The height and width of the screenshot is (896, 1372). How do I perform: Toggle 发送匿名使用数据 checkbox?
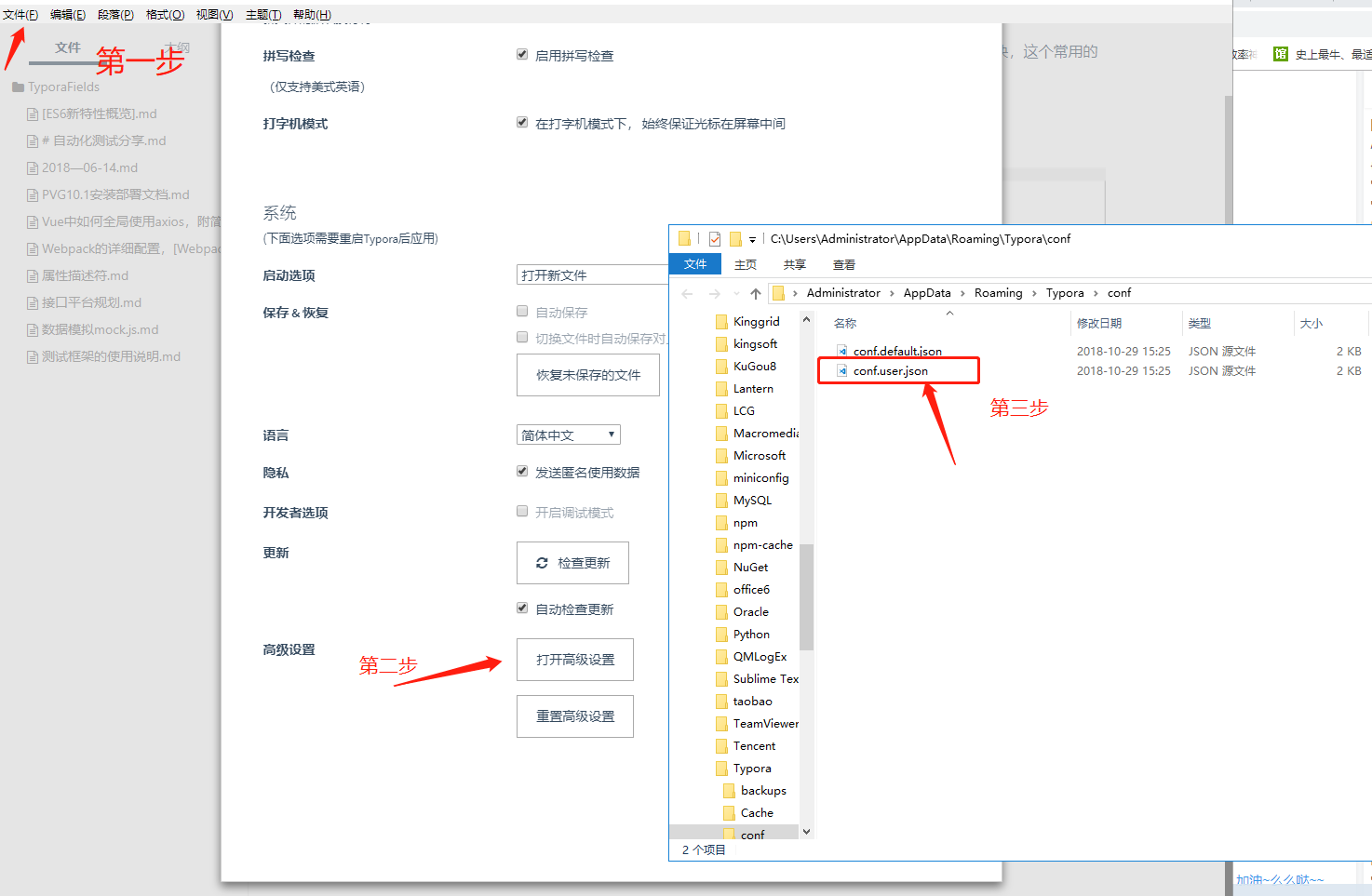click(x=522, y=471)
